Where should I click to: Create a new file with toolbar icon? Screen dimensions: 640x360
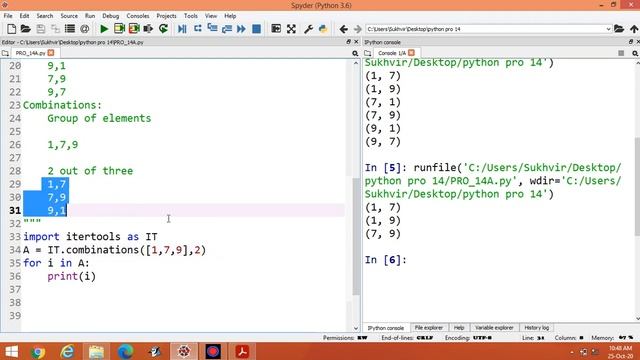(11, 29)
